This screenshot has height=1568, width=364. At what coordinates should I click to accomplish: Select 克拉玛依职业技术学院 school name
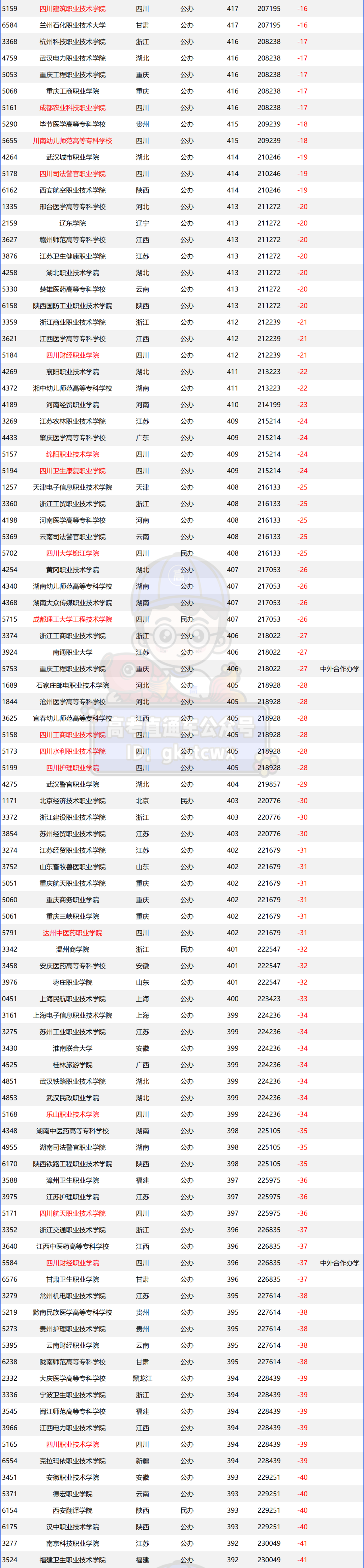(x=72, y=1461)
